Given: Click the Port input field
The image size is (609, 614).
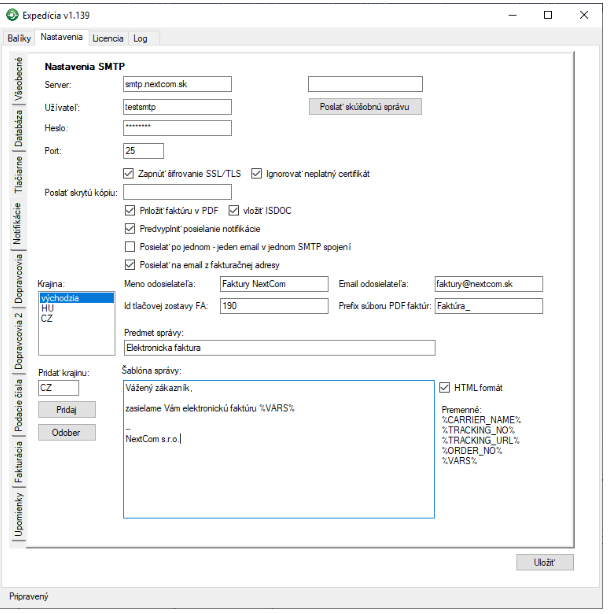Looking at the screenshot, I should point(143,151).
